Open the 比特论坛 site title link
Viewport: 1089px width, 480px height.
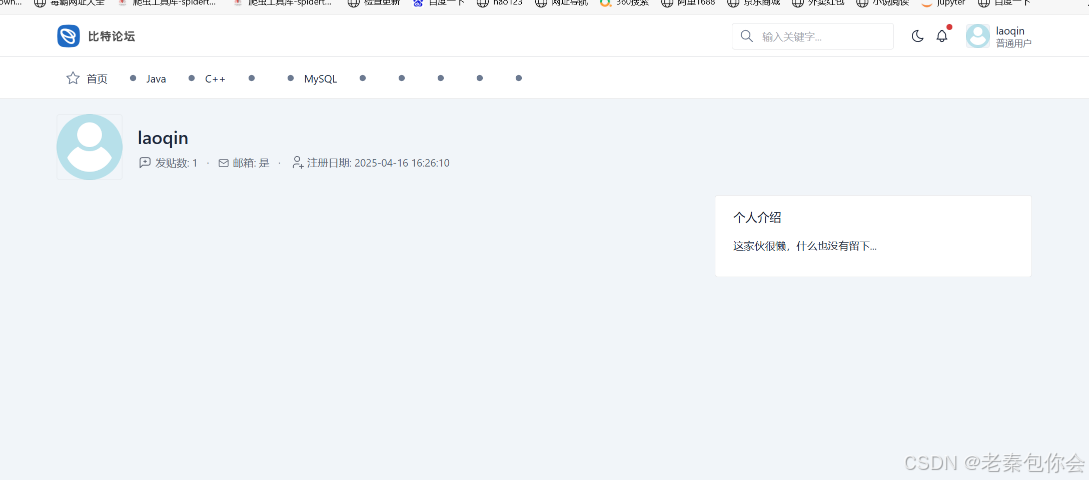coord(111,36)
